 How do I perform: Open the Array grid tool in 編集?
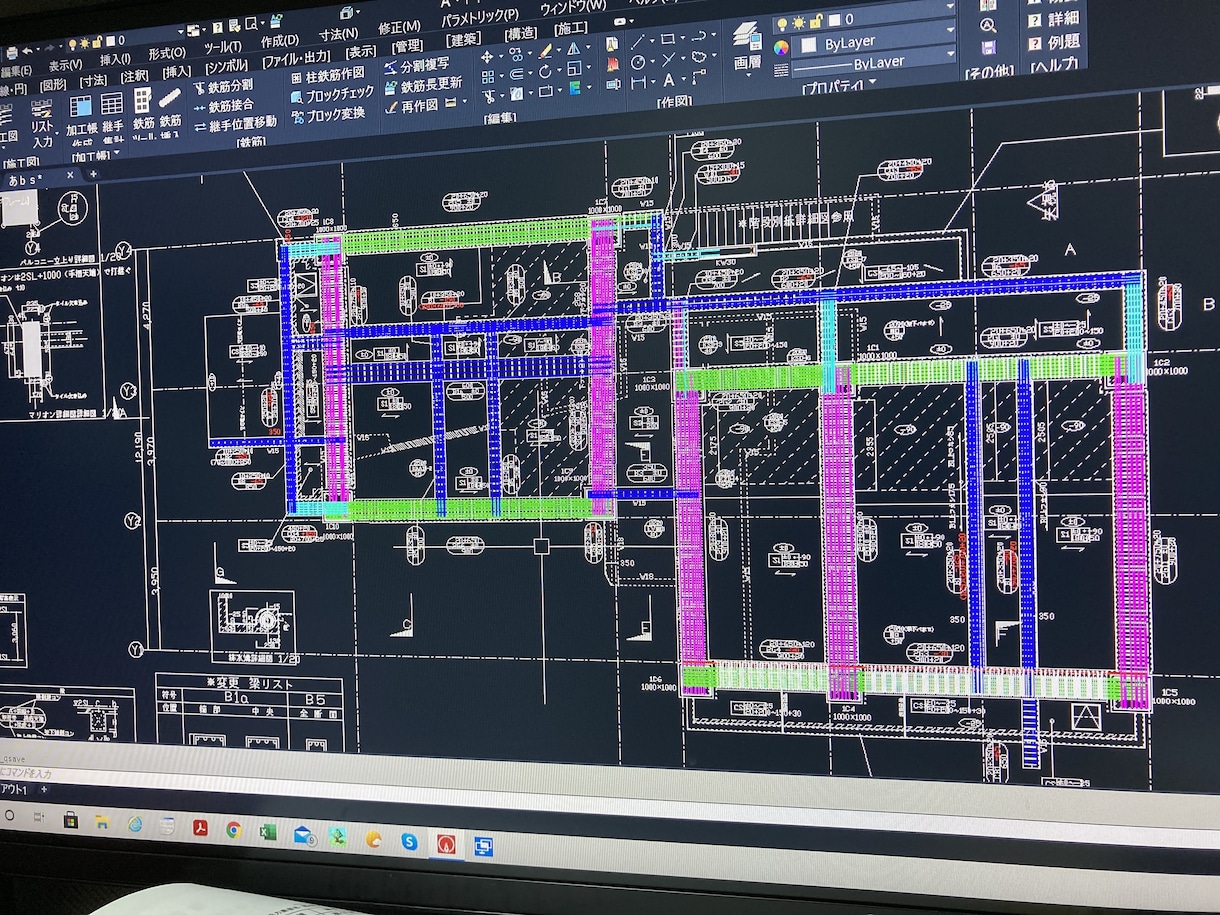tap(487, 76)
